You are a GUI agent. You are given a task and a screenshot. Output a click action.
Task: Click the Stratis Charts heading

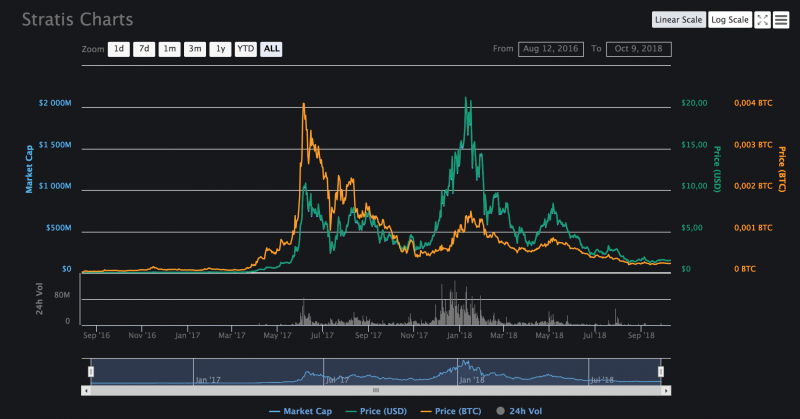point(78,19)
